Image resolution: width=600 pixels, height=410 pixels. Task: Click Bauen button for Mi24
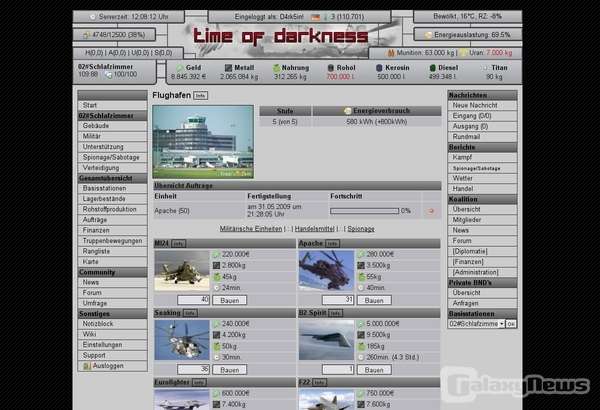pyautogui.click(x=230, y=301)
